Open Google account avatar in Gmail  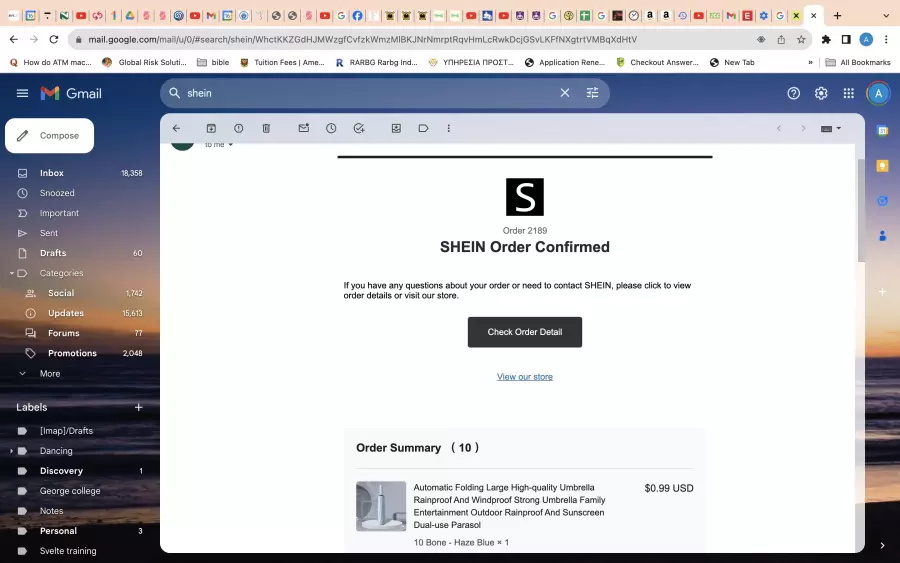point(878,94)
